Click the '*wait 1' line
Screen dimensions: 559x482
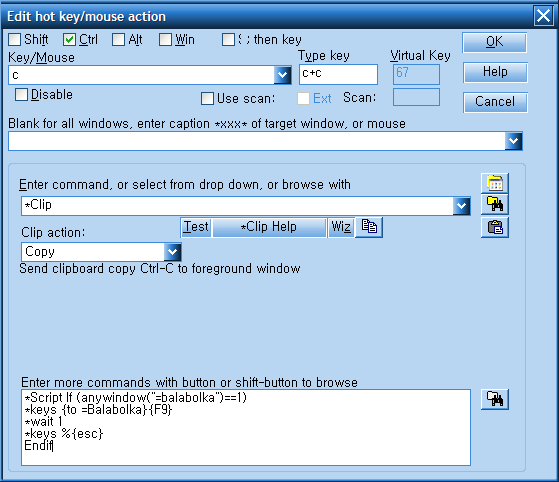[x=43, y=422]
